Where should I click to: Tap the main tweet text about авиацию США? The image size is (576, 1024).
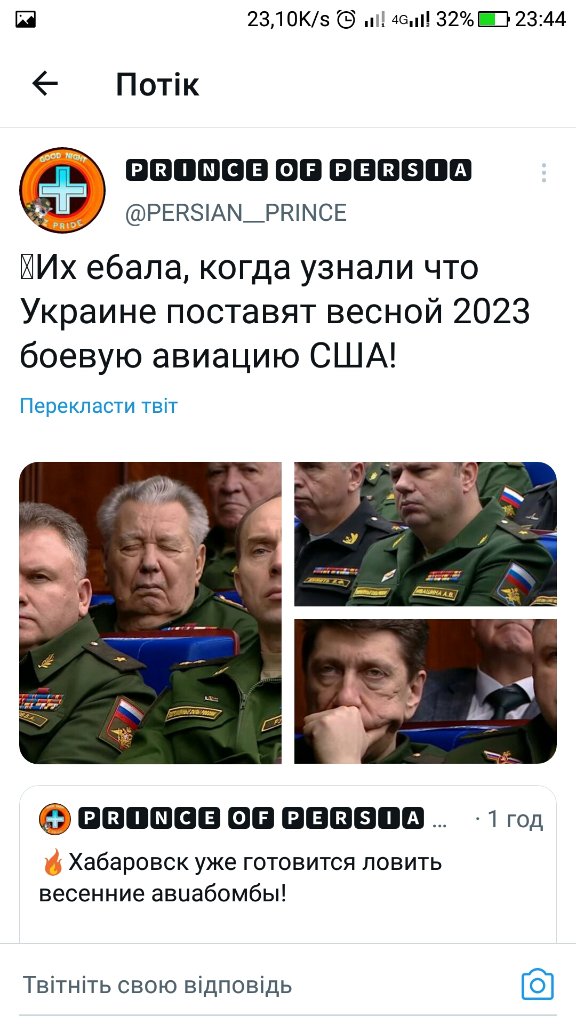pos(274,312)
